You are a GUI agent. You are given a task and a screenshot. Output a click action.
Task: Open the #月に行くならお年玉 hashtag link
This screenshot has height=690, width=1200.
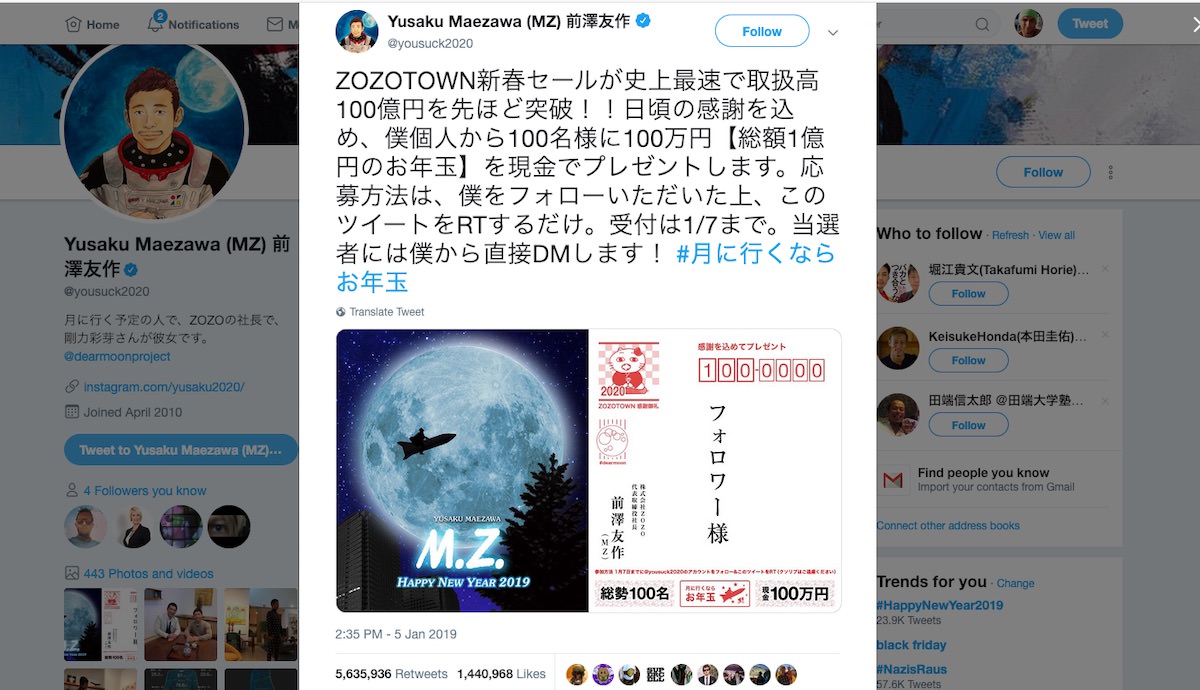click(585, 268)
